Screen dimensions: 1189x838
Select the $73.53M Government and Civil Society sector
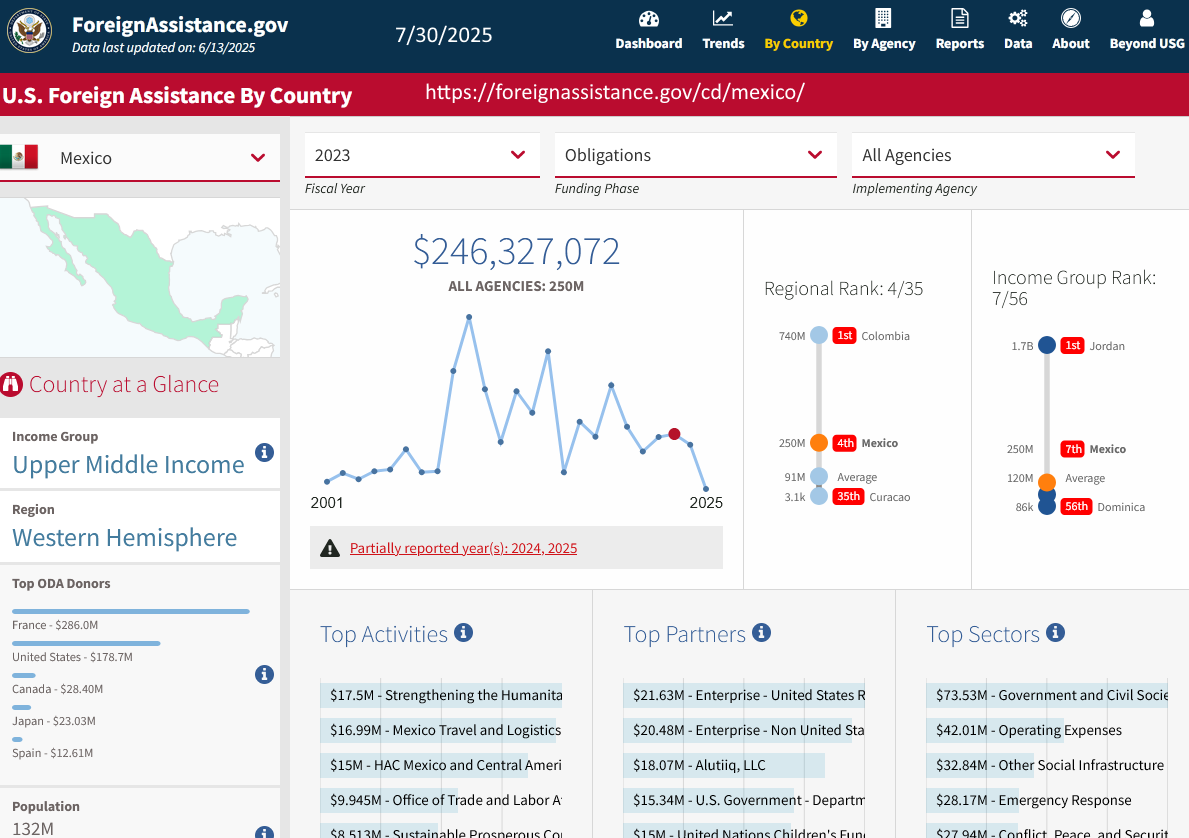coord(1047,695)
